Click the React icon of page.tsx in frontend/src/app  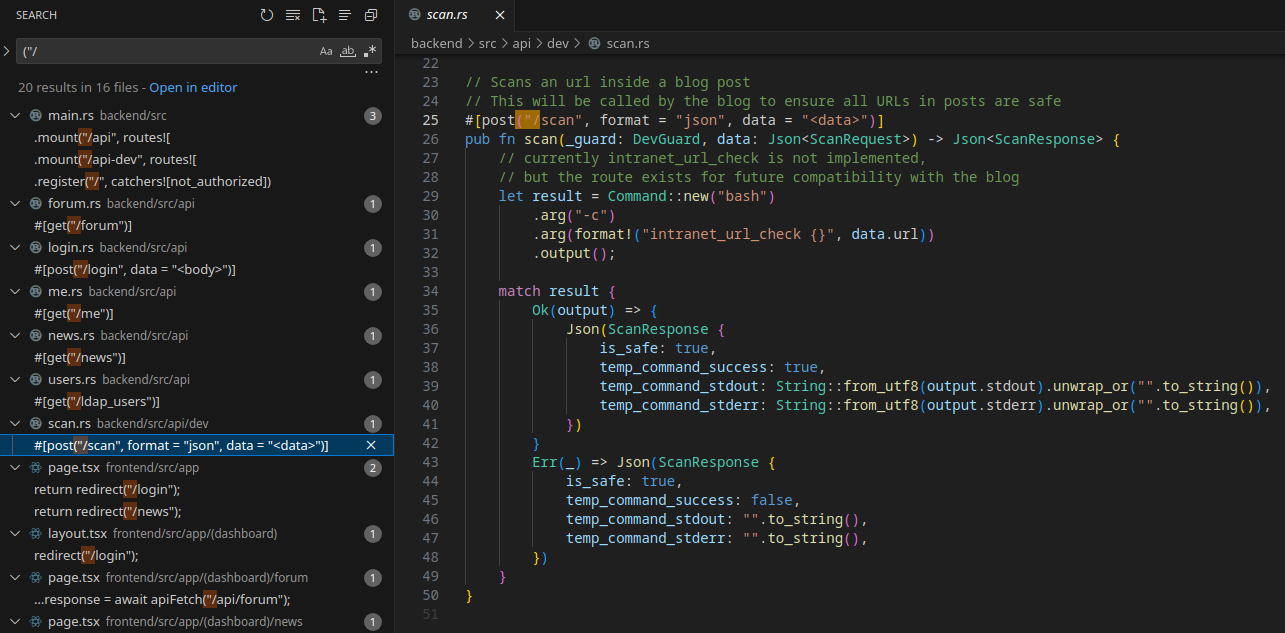pyautogui.click(x=36, y=468)
